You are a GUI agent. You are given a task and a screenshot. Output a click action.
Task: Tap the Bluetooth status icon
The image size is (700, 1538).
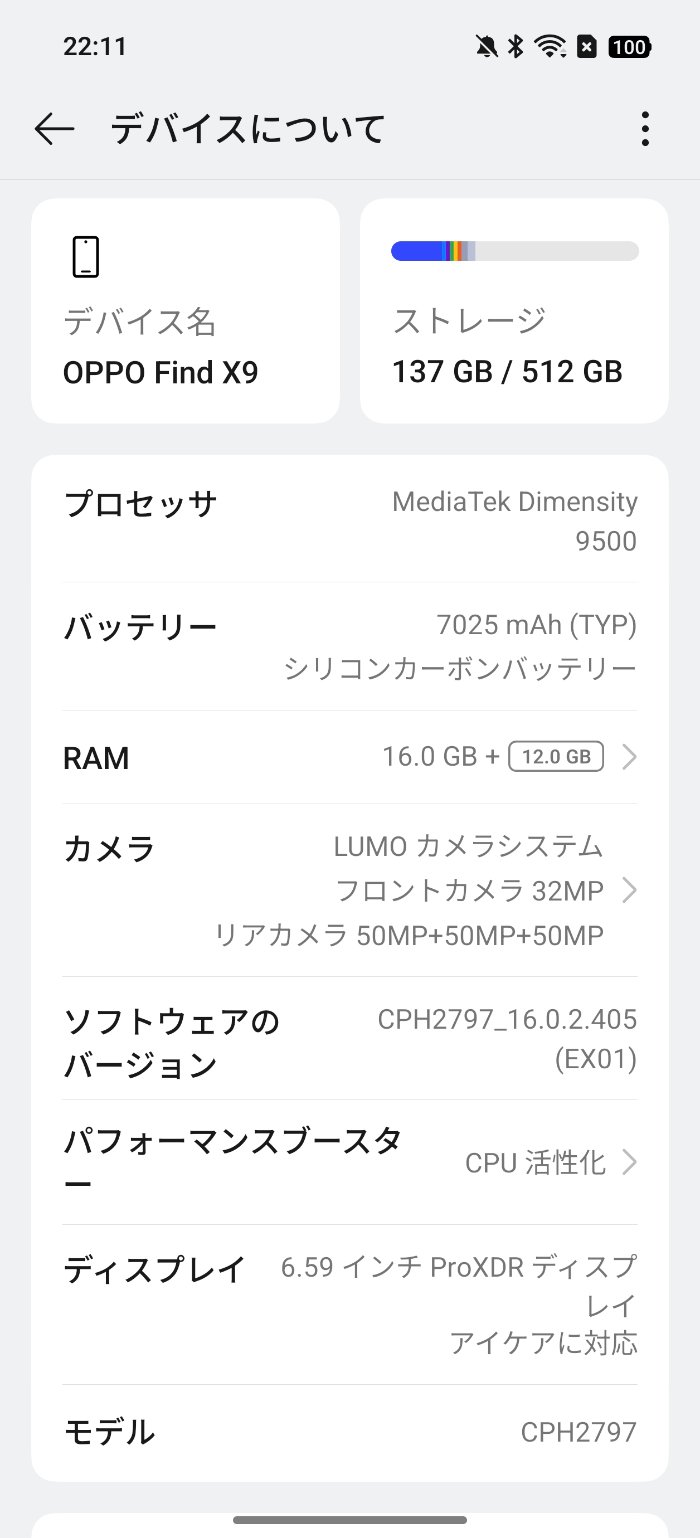point(516,46)
